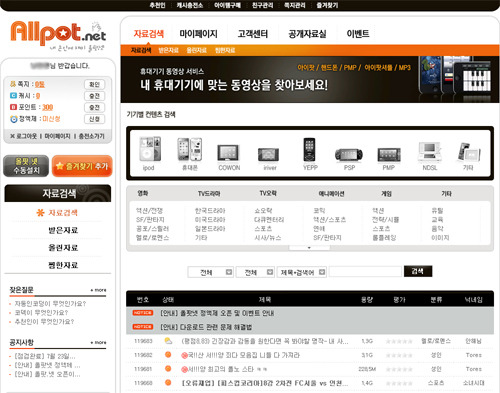Choose the PSP console icon
The width and height of the screenshot is (500, 393).
[349, 155]
